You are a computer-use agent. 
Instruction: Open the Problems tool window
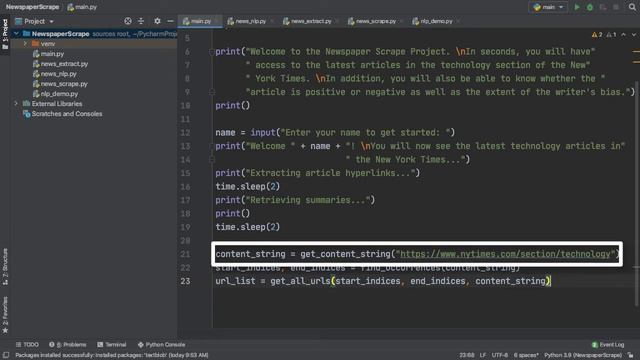click(x=67, y=344)
